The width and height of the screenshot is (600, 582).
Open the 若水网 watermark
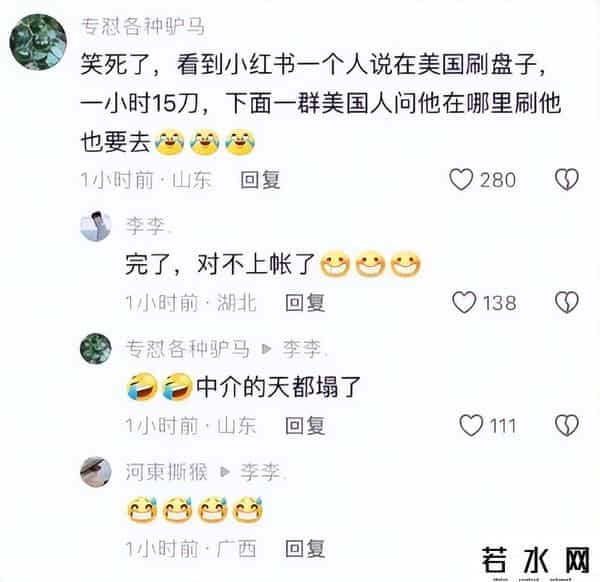536,560
